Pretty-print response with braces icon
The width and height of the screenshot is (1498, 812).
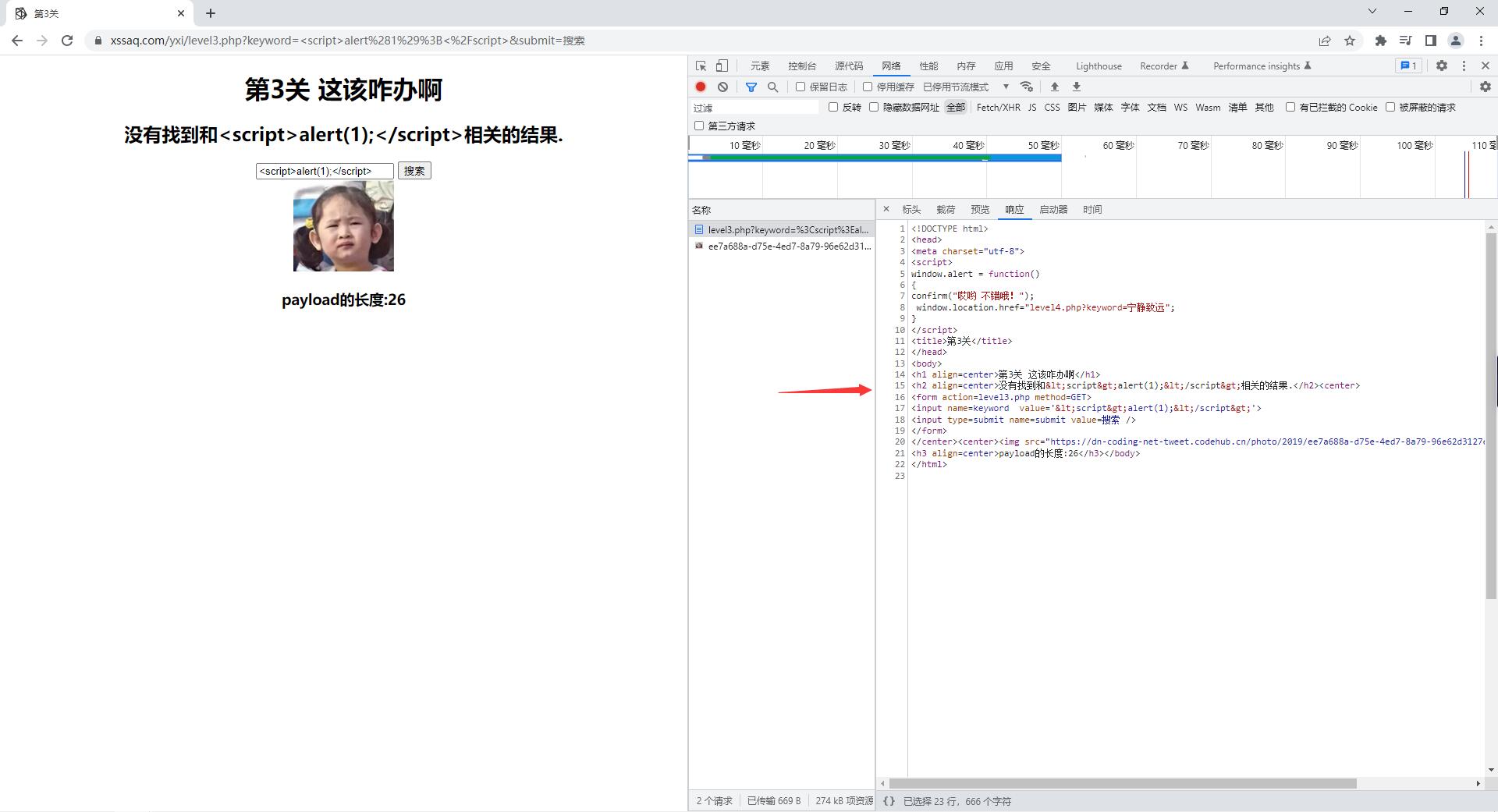[x=889, y=801]
